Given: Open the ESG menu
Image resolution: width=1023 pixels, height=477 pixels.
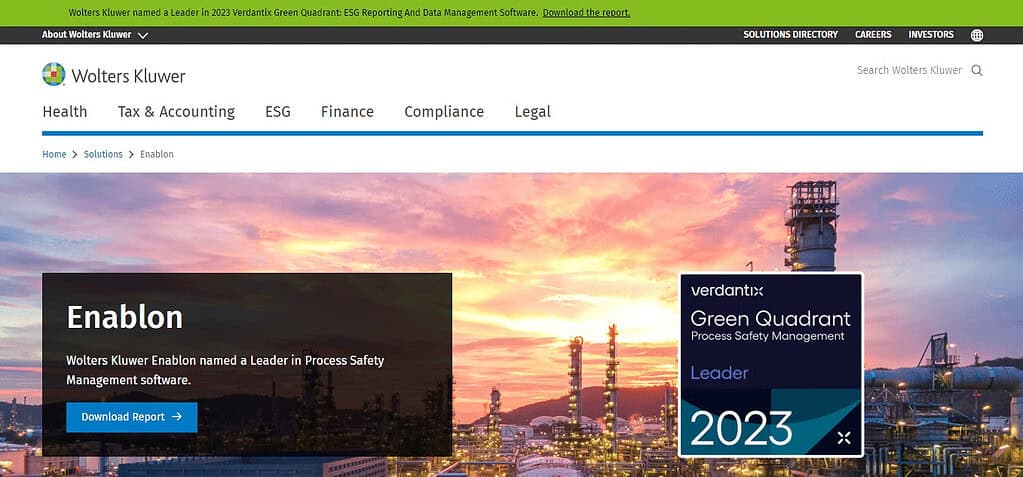Looking at the screenshot, I should coord(278,112).
